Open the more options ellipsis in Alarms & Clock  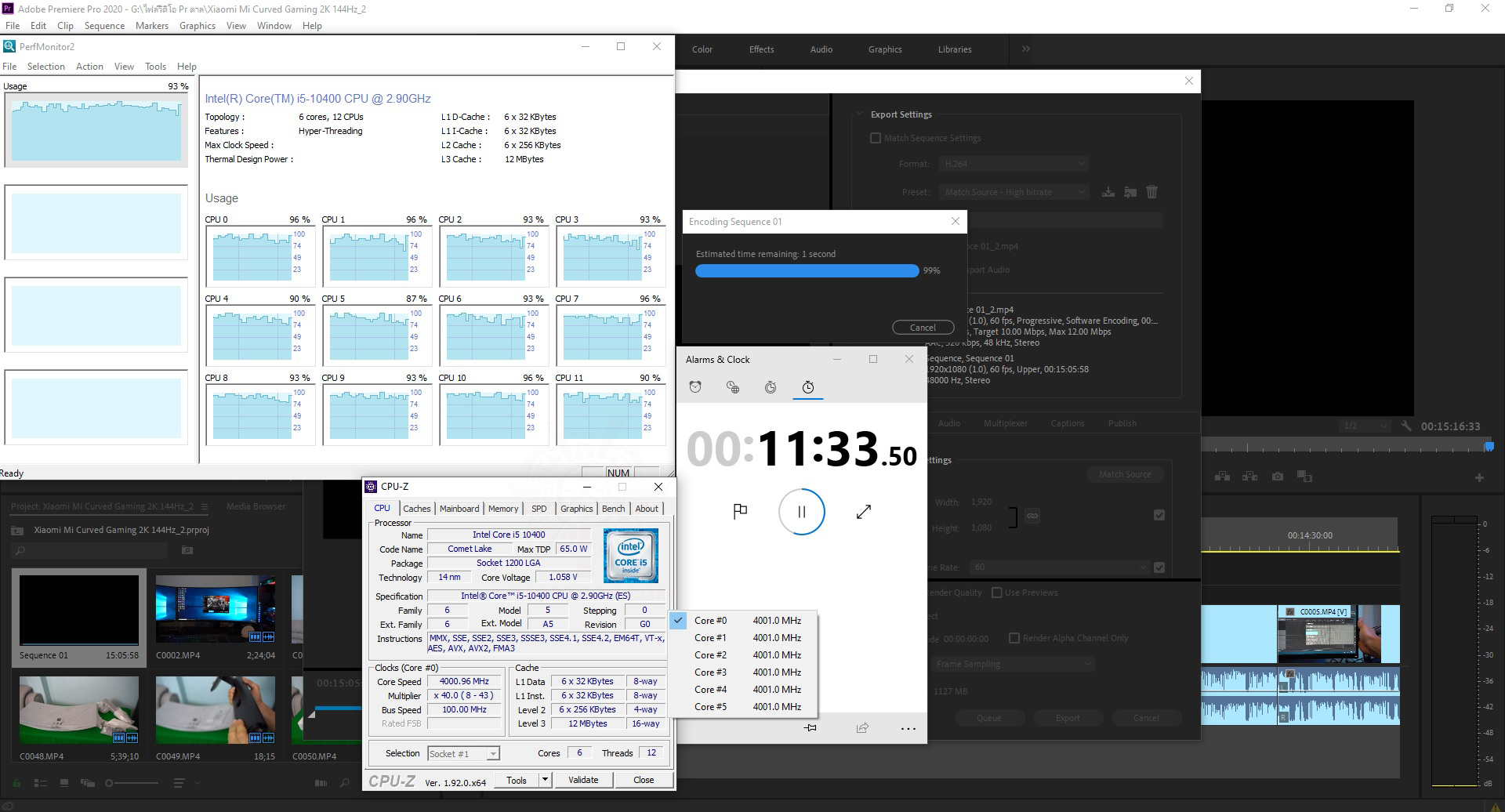(x=908, y=729)
